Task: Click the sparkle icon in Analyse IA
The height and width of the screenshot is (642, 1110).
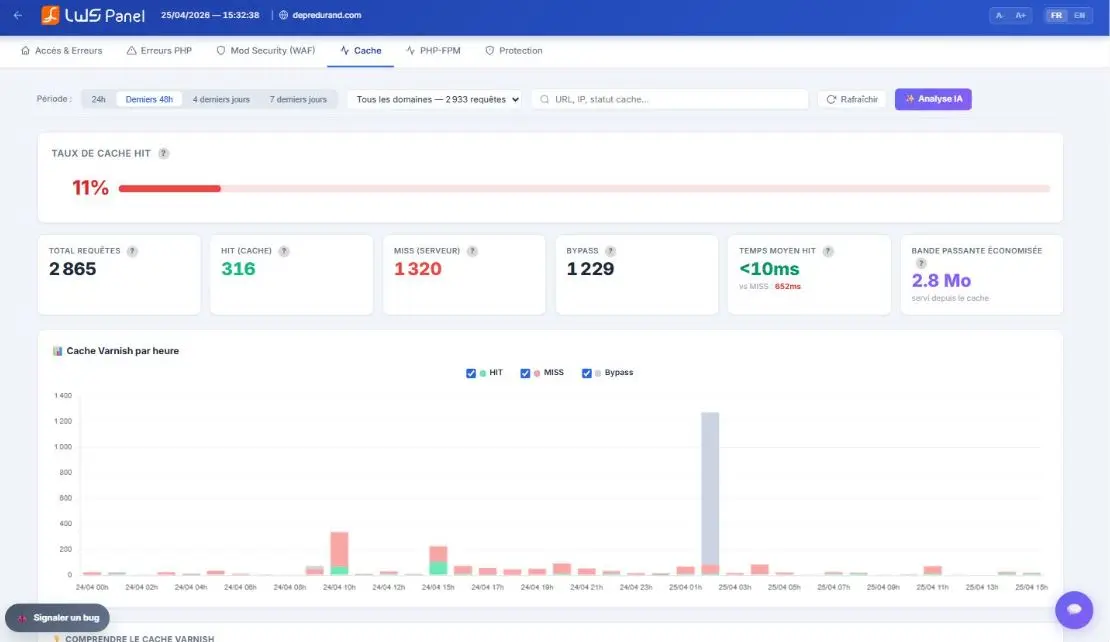Action: pos(910,99)
